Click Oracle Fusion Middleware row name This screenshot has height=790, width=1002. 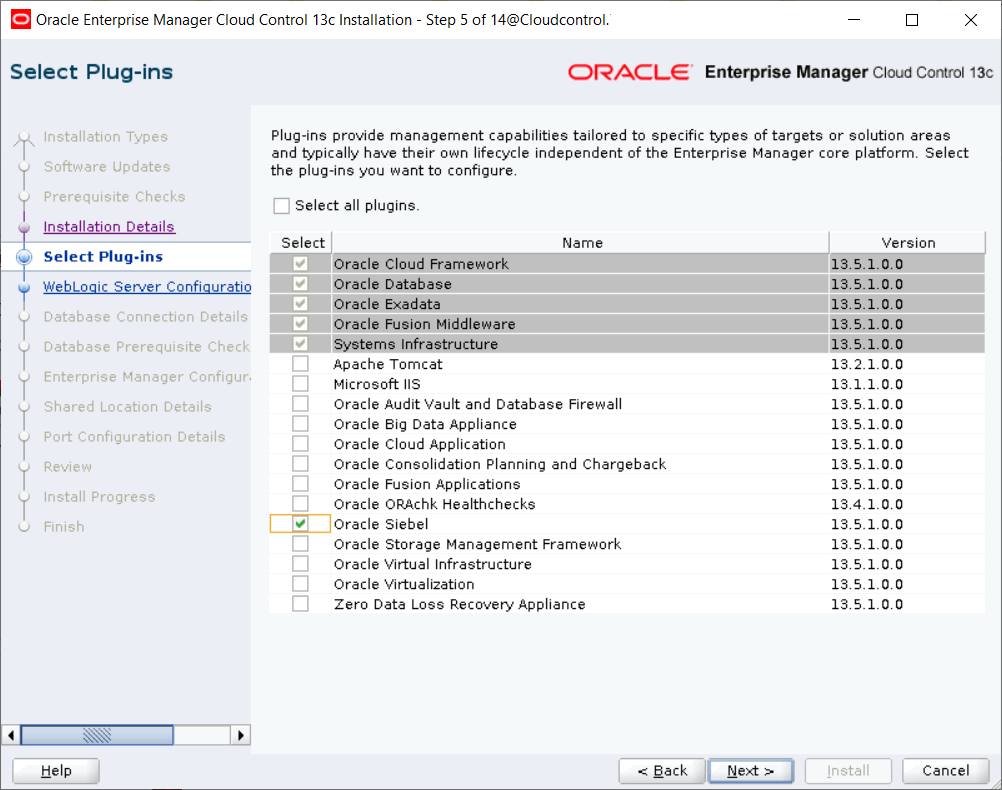(x=424, y=324)
